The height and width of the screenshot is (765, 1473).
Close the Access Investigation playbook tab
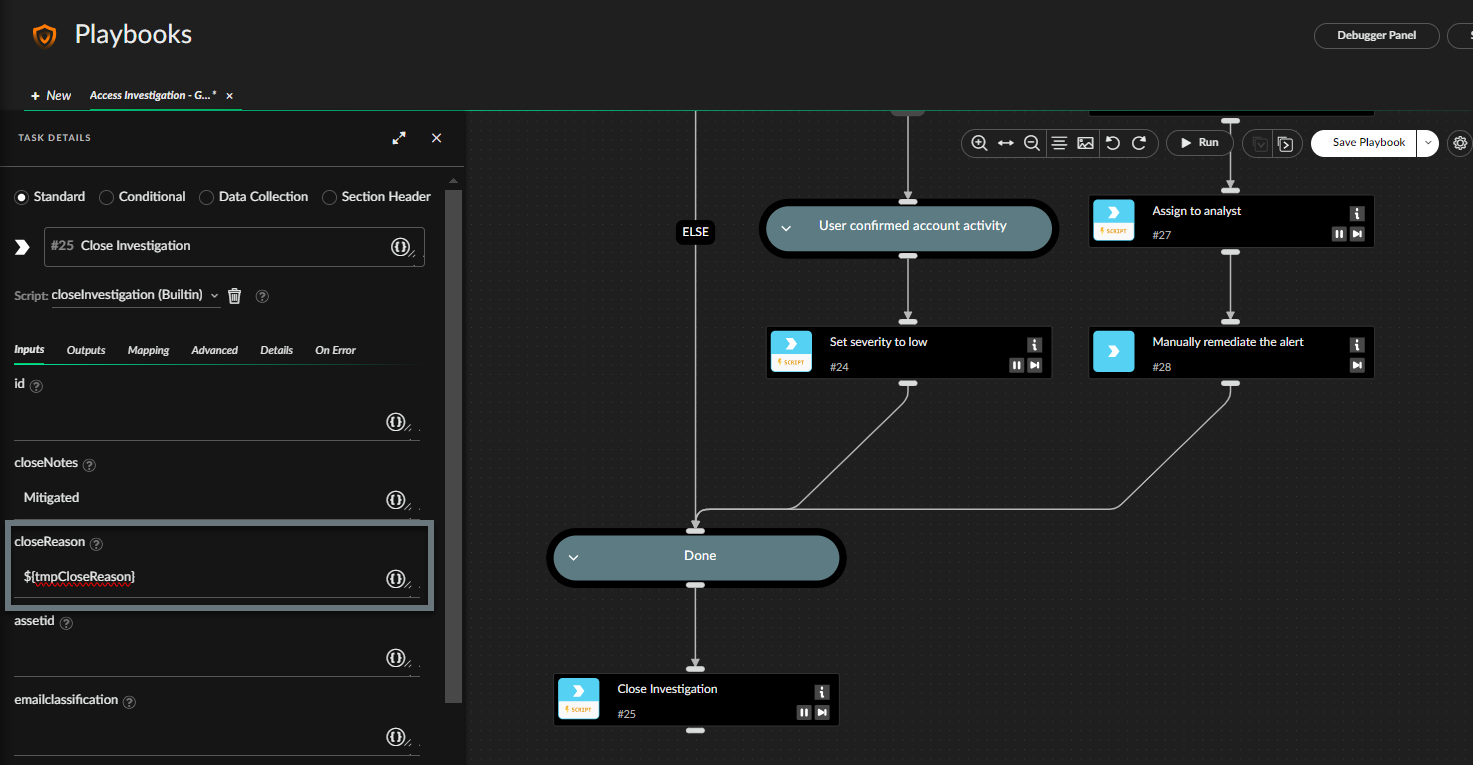click(x=229, y=96)
